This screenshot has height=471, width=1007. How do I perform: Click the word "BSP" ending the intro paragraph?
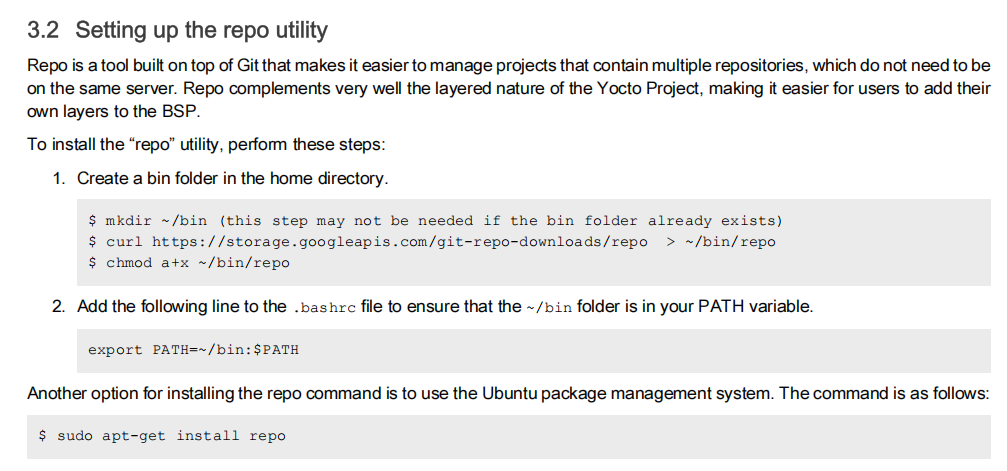pos(166,109)
